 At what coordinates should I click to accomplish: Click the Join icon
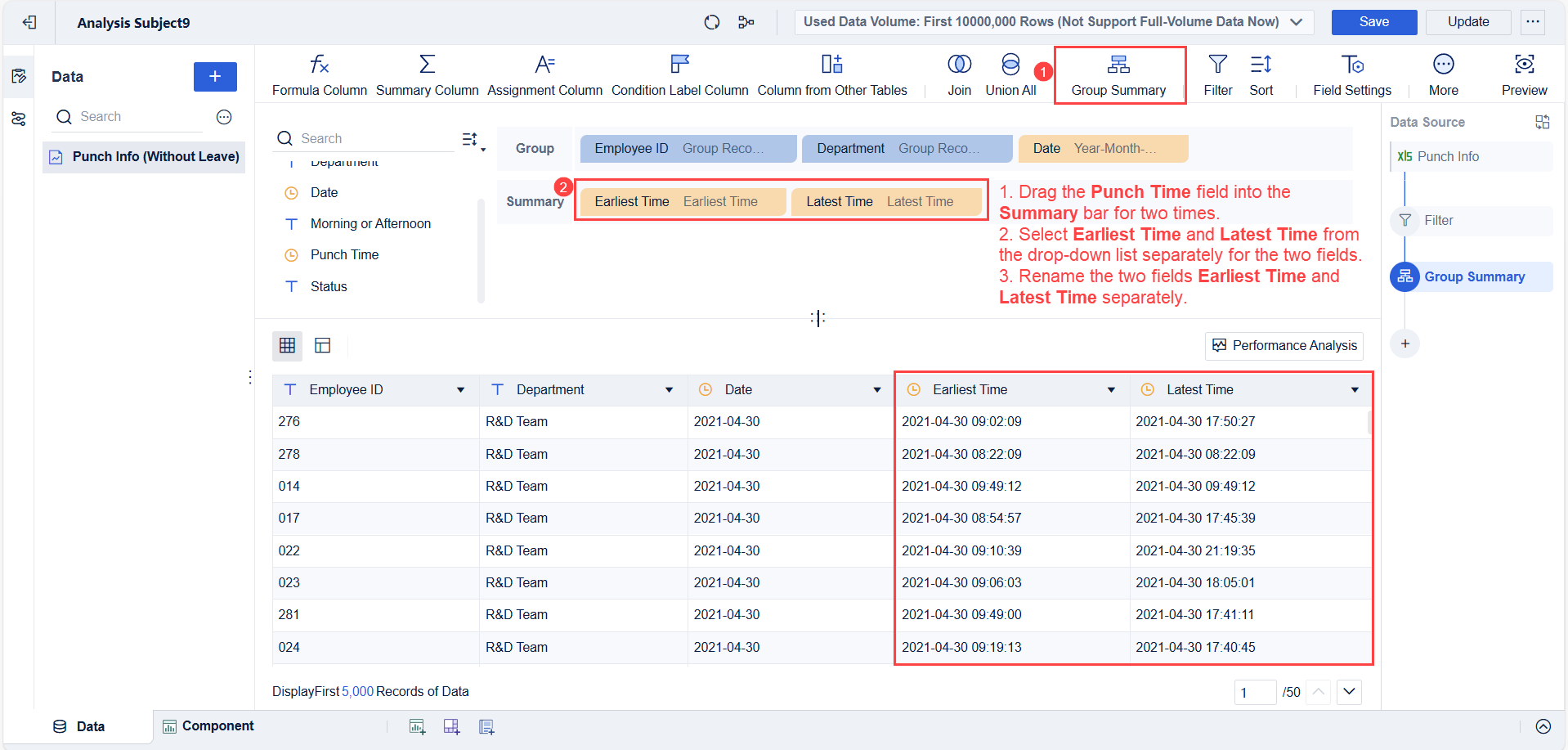(x=958, y=74)
